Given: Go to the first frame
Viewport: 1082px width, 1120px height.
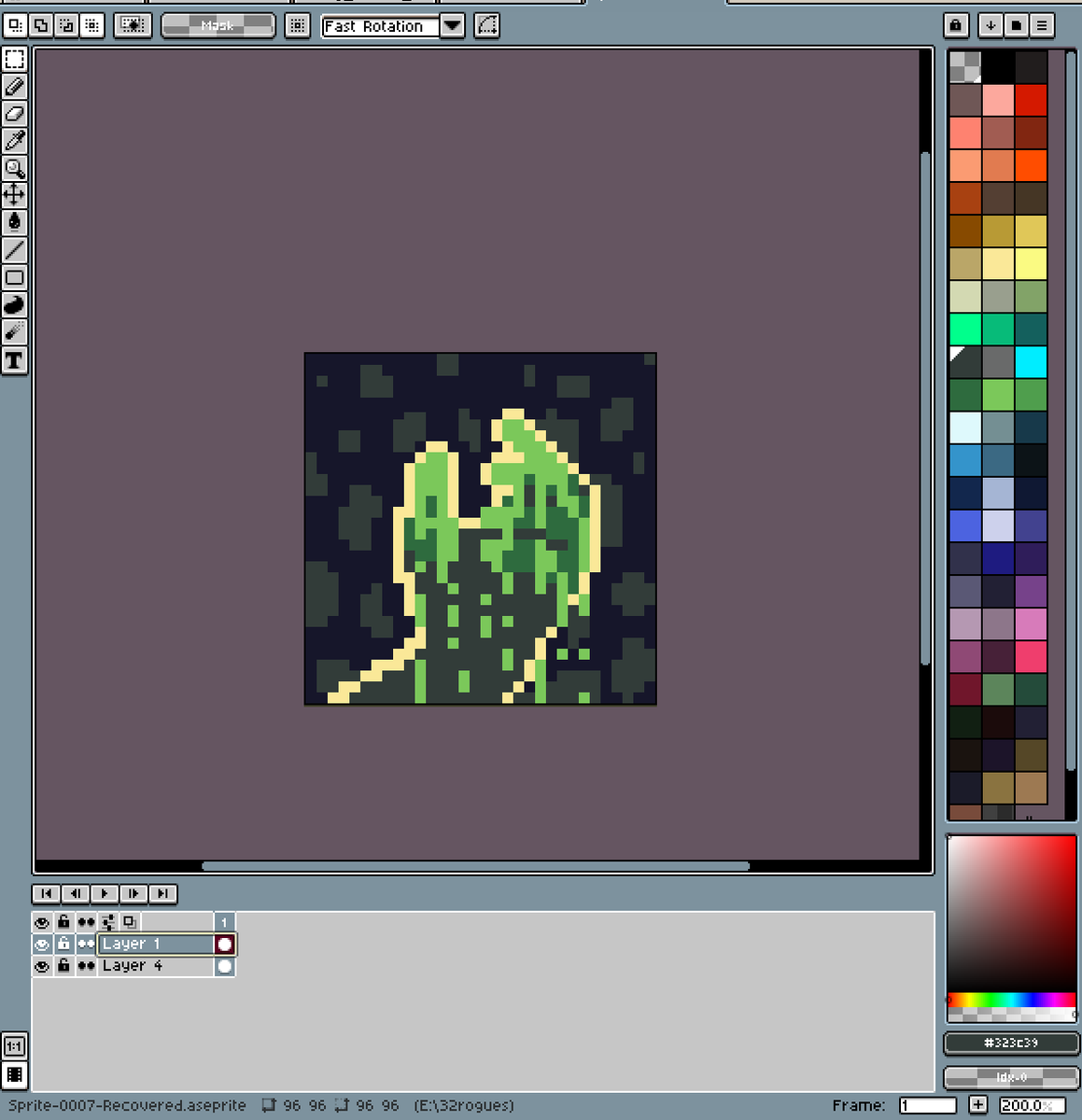Looking at the screenshot, I should [x=46, y=893].
